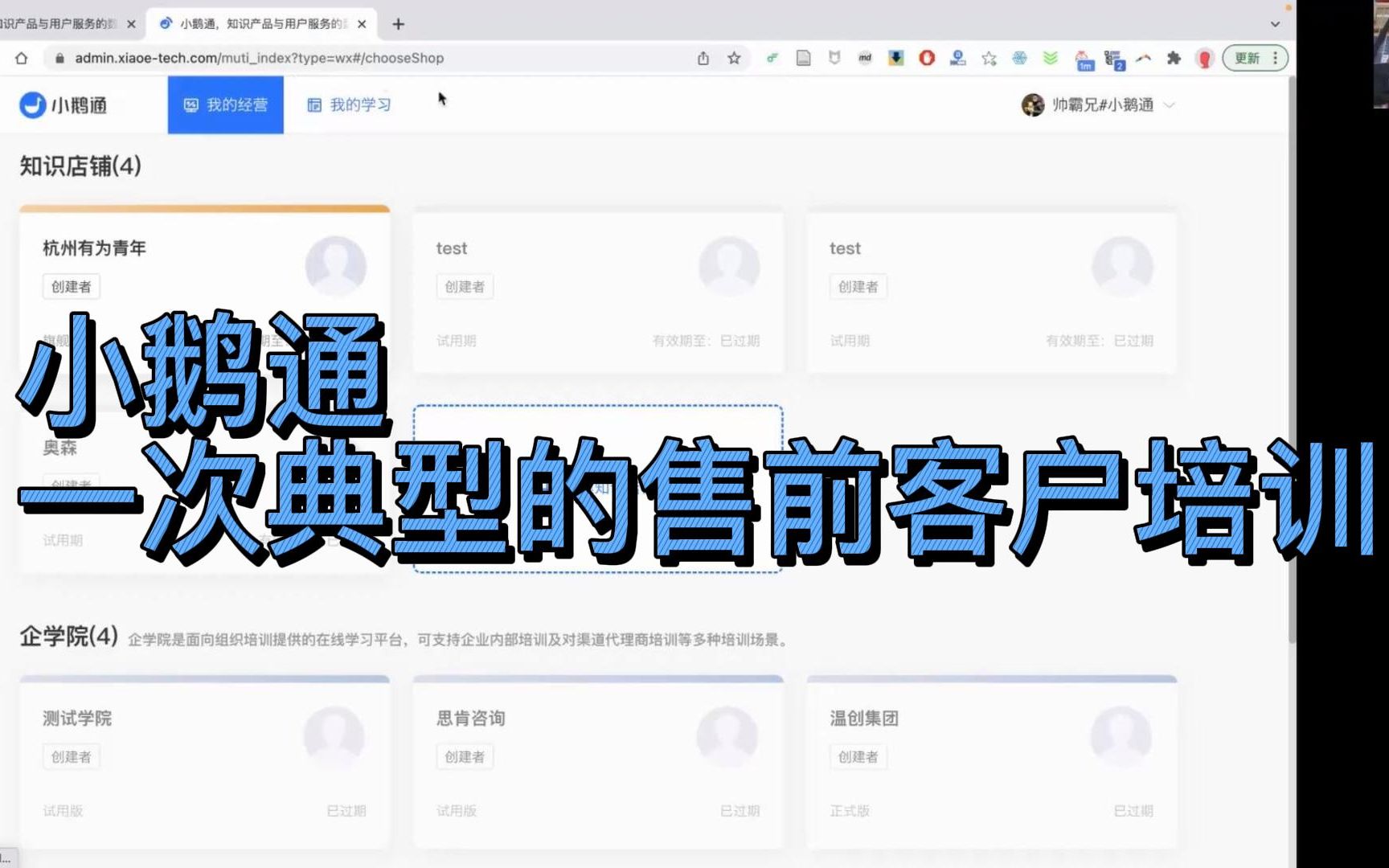The image size is (1389, 868).
Task: Click the blue download-arrow extension icon
Action: pos(896,58)
